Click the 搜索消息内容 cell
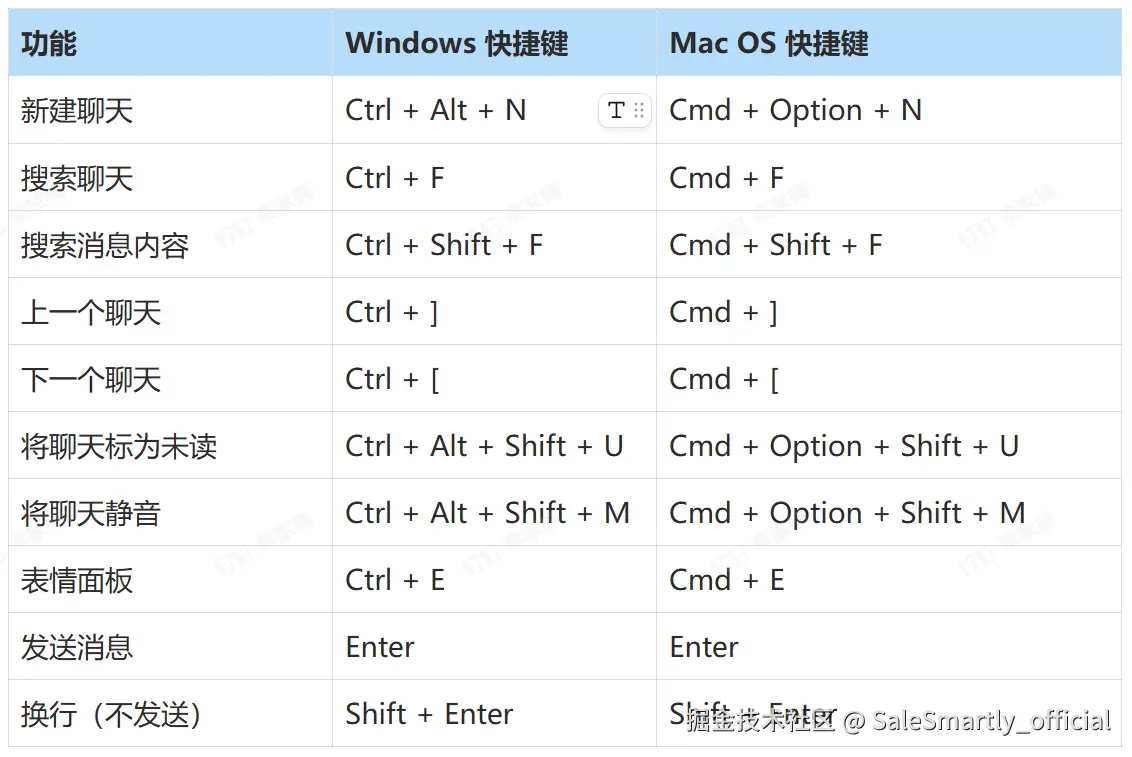Image resolution: width=1132 pixels, height=757 pixels. tap(105, 245)
